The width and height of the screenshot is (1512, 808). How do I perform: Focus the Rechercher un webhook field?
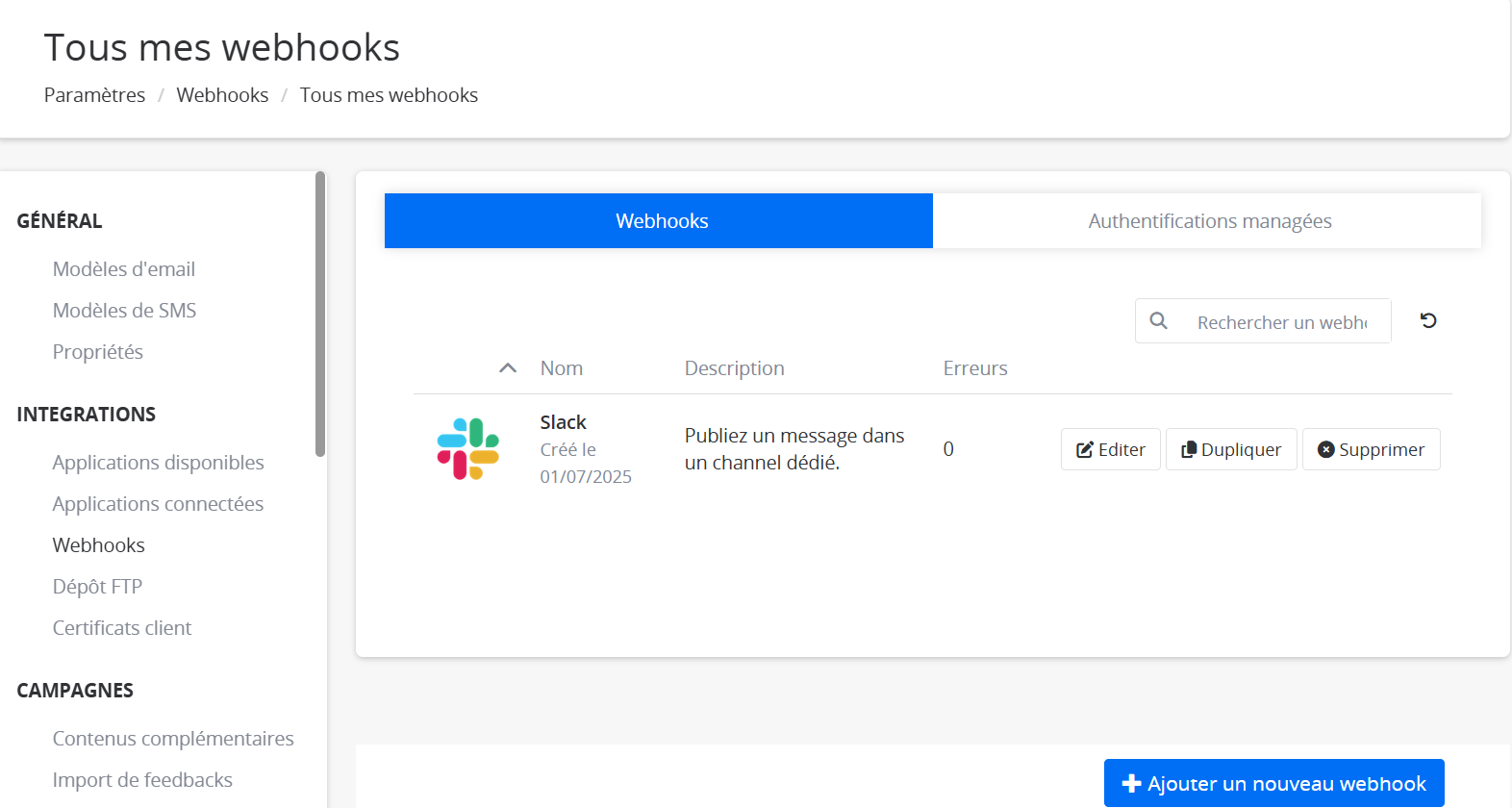[1281, 322]
